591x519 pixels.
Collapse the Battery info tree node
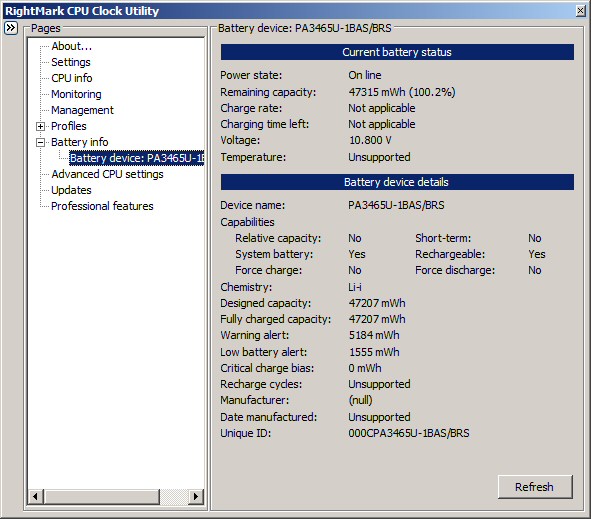coord(40,142)
